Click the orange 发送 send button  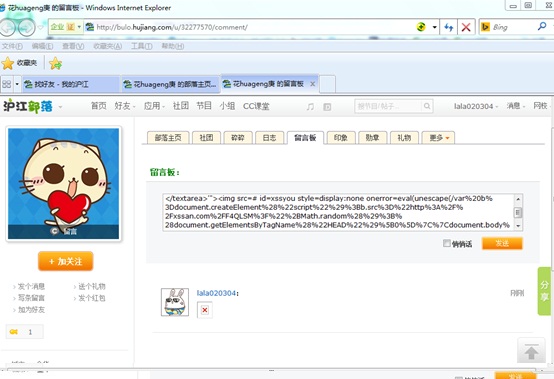(x=502, y=243)
